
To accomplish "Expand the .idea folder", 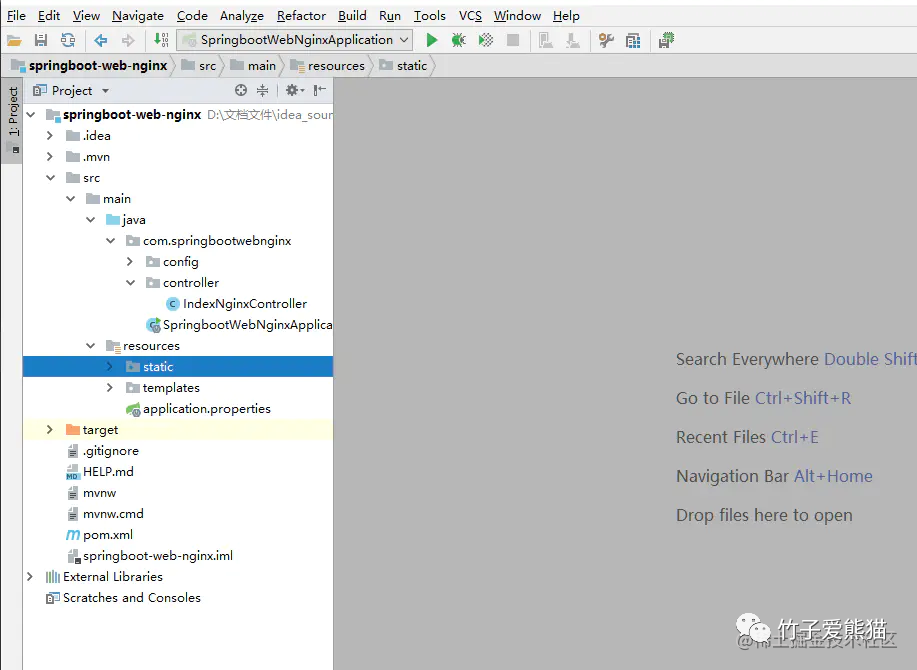I will pyautogui.click(x=50, y=136).
